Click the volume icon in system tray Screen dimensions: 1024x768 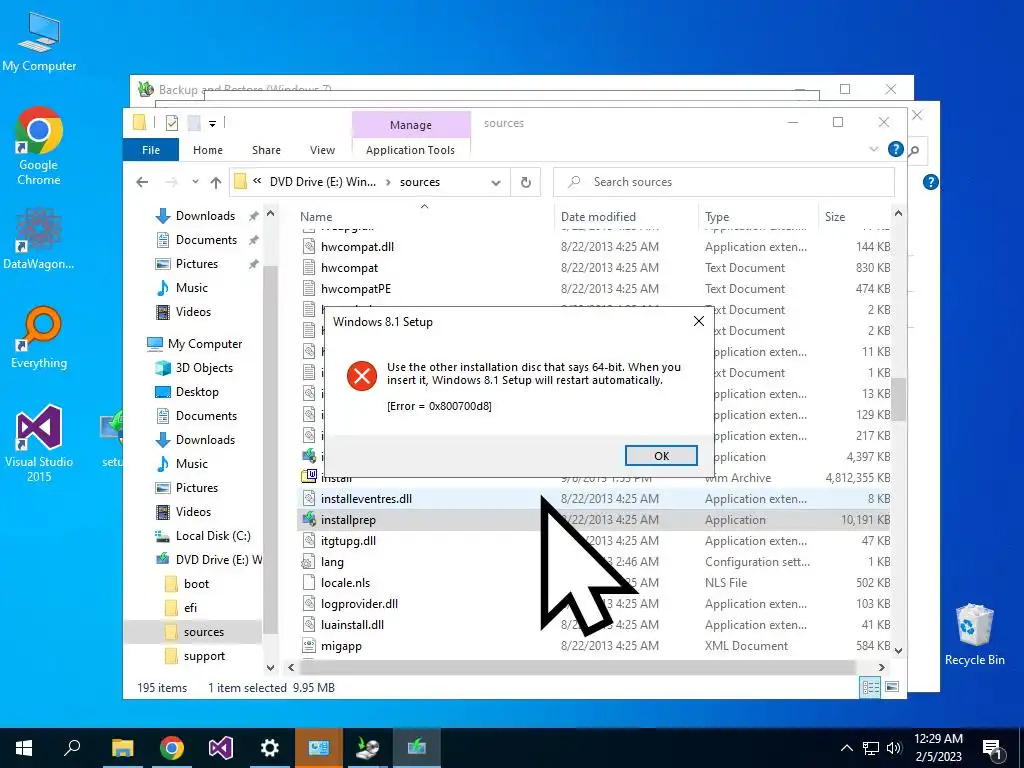[x=894, y=748]
